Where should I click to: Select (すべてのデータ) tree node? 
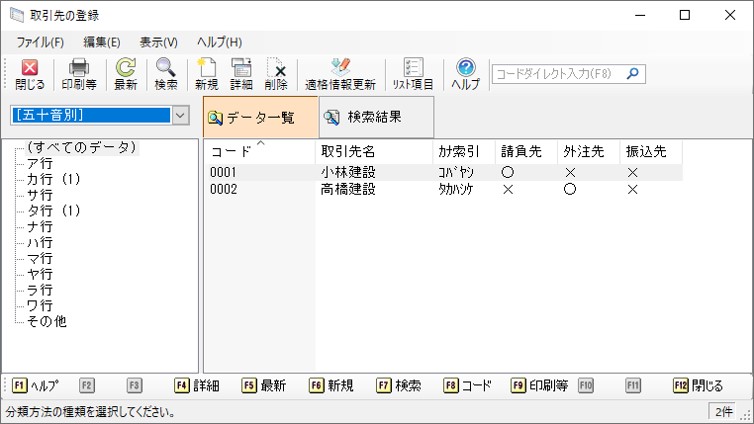pyautogui.click(x=82, y=147)
